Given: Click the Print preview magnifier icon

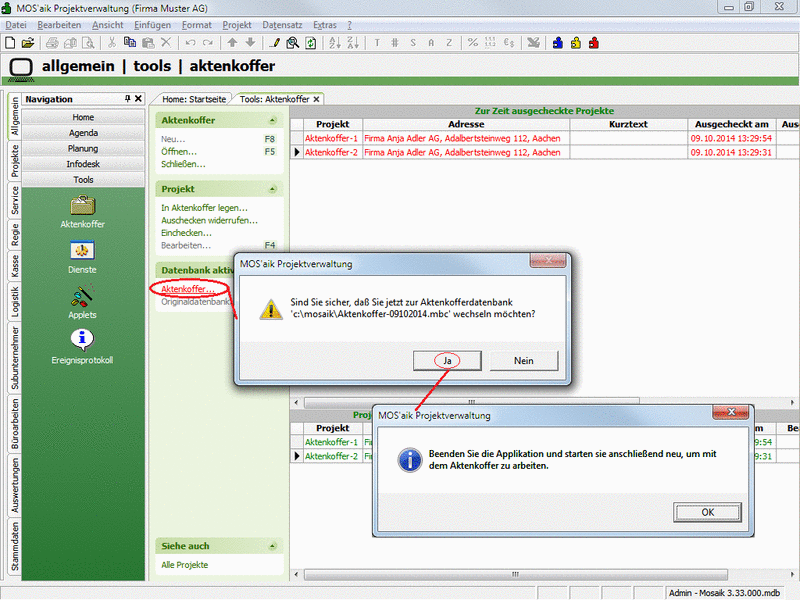Looking at the screenshot, I should 88,43.
